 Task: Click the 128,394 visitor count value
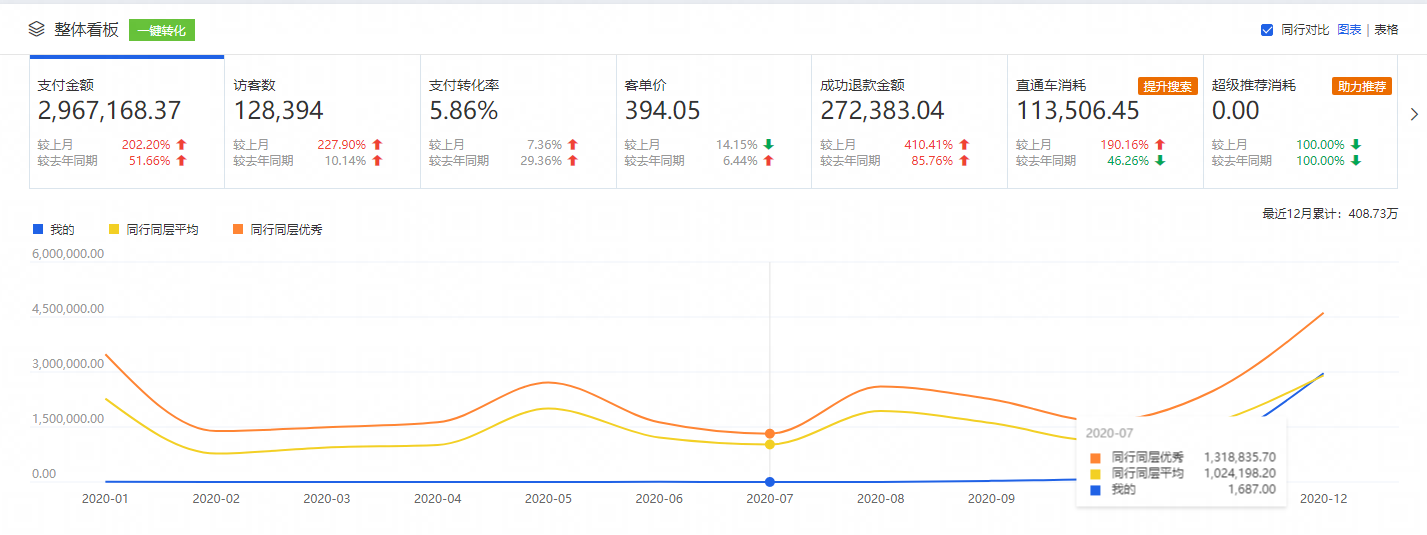(x=278, y=110)
